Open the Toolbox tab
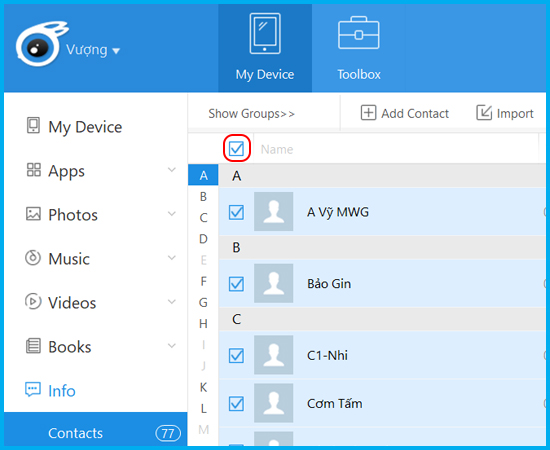The height and width of the screenshot is (450, 550). click(x=358, y=48)
